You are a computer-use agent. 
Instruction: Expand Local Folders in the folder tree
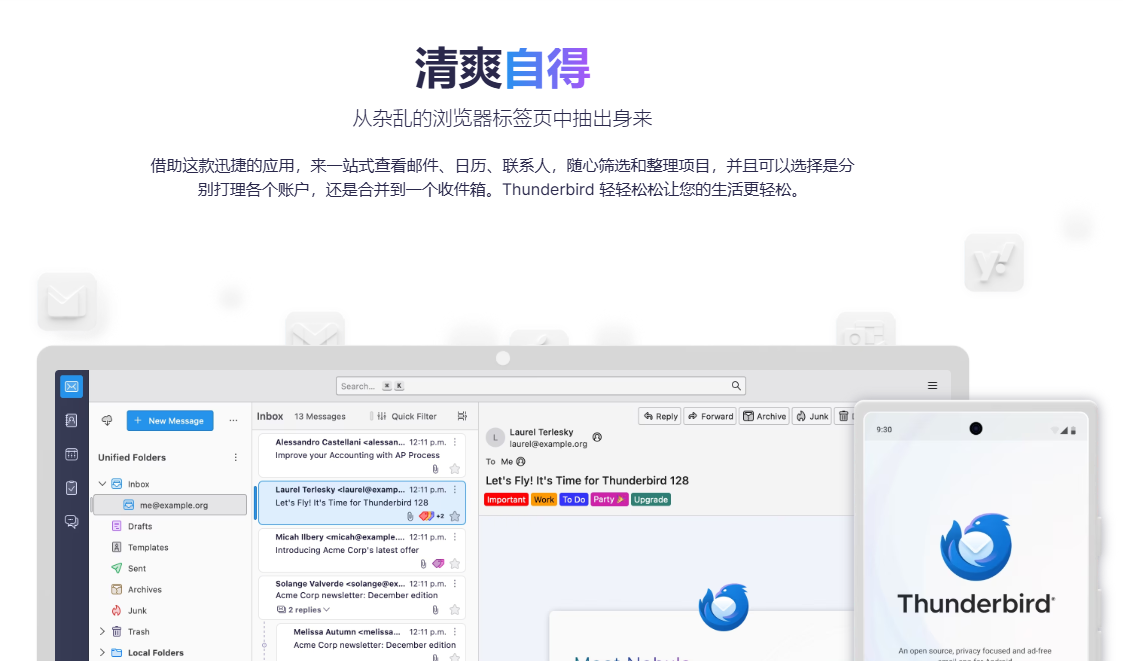tap(102, 652)
